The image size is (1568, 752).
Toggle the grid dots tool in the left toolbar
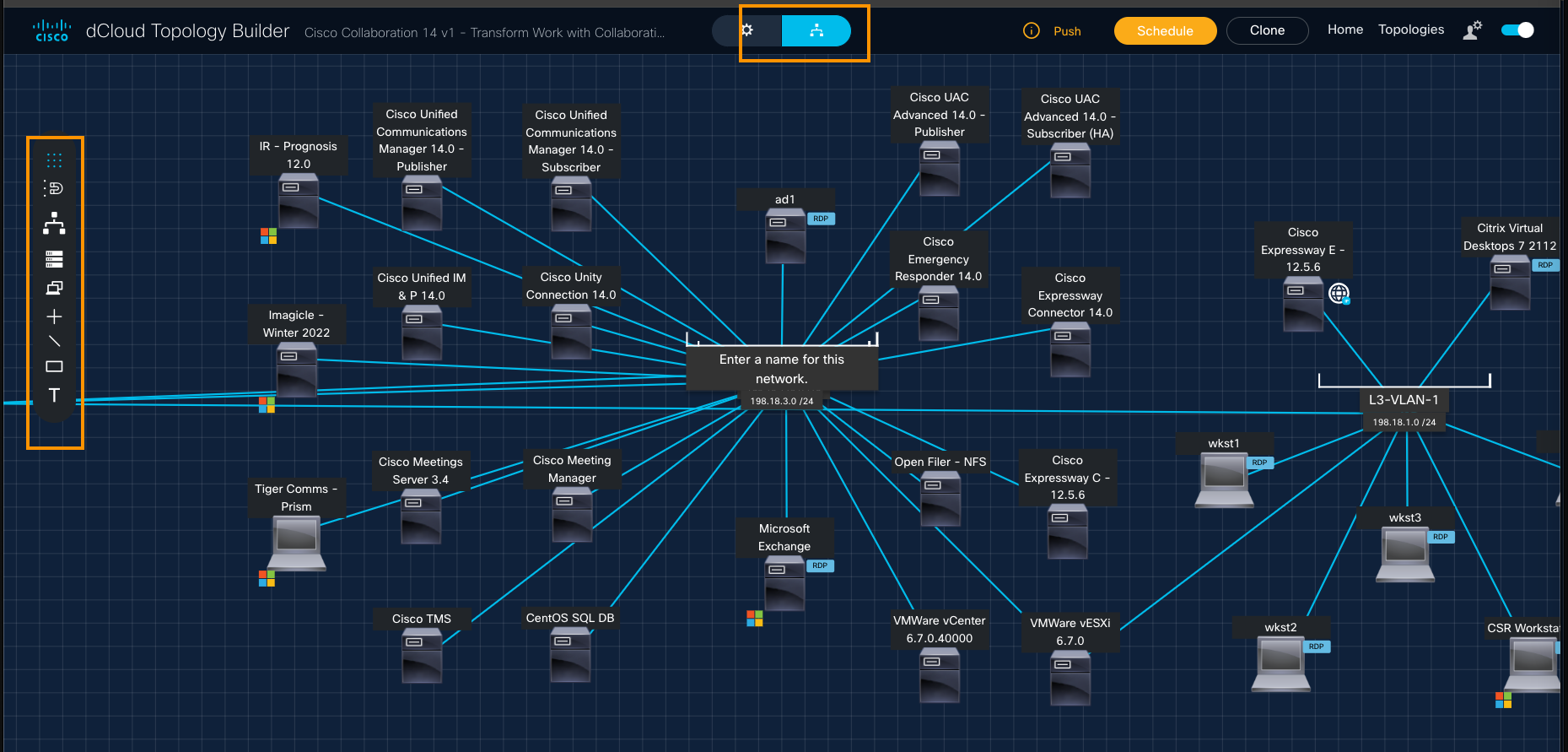pyautogui.click(x=54, y=160)
